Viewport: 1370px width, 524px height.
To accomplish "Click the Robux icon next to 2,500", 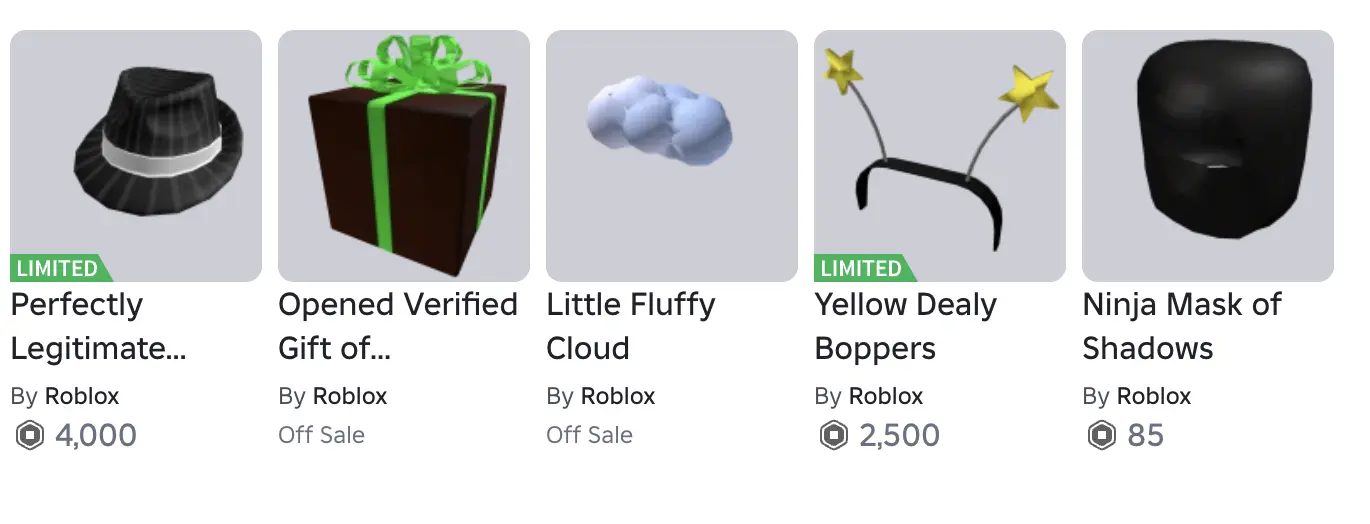I will coord(833,436).
